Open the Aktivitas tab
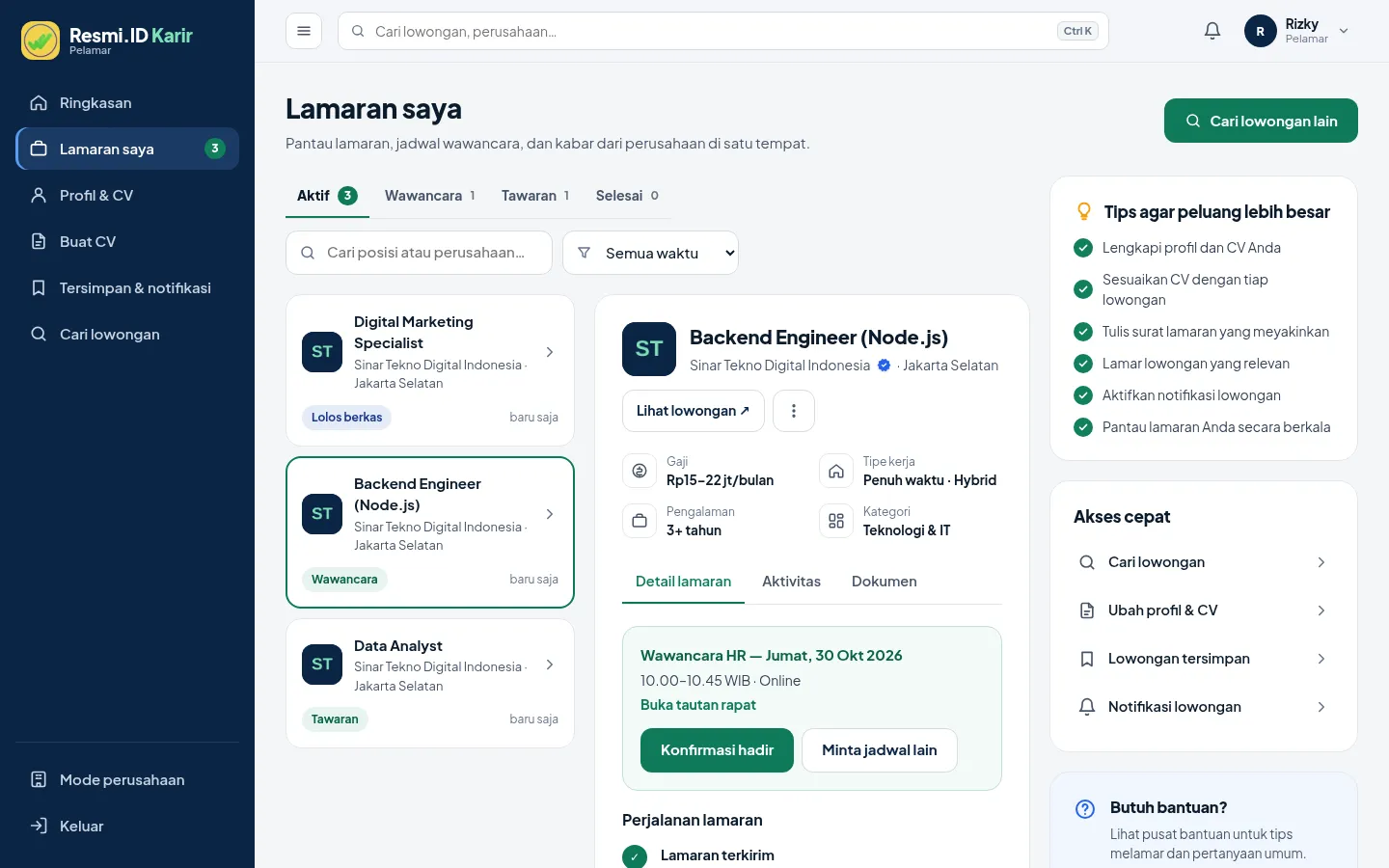The image size is (1389, 868). [x=791, y=582]
